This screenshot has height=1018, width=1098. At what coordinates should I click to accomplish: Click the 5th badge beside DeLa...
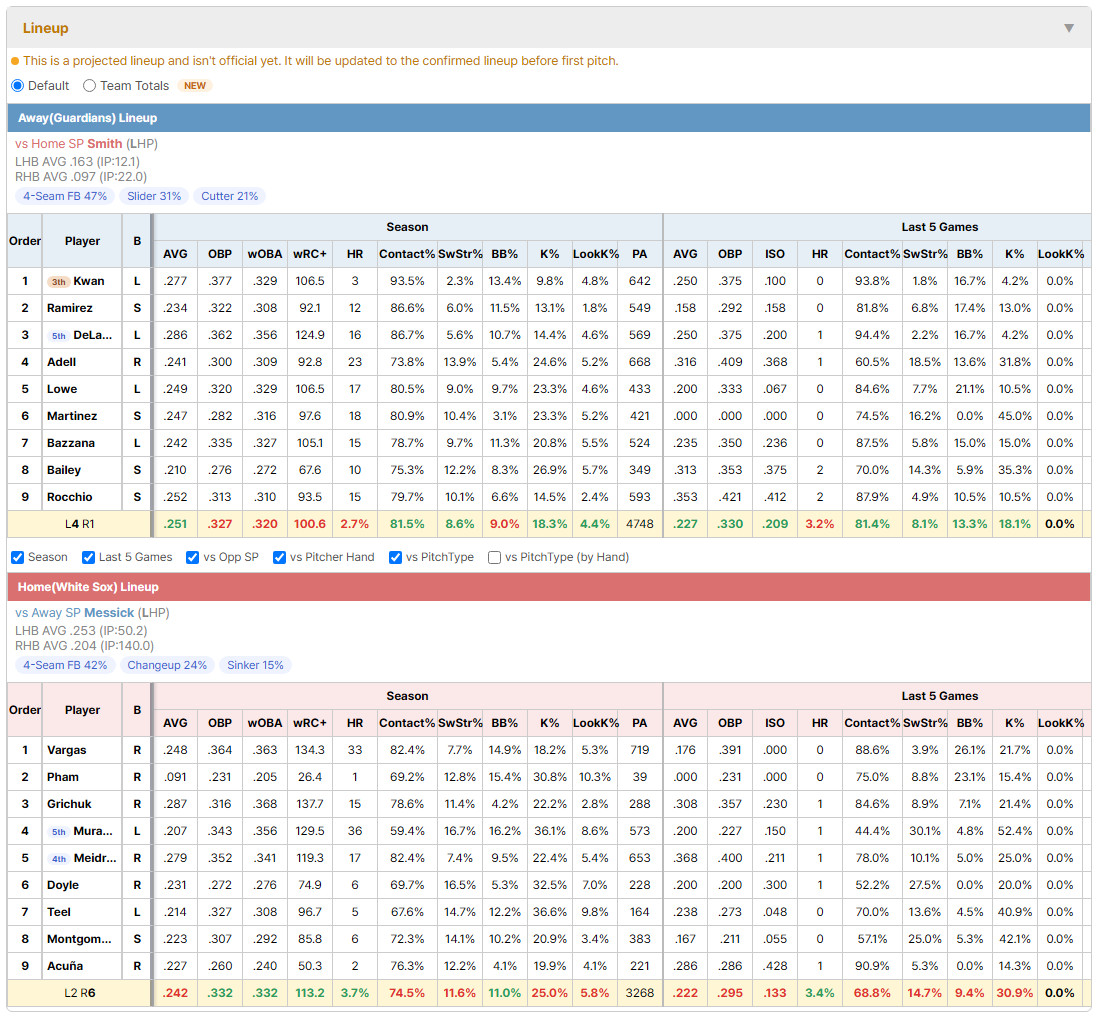click(x=59, y=335)
